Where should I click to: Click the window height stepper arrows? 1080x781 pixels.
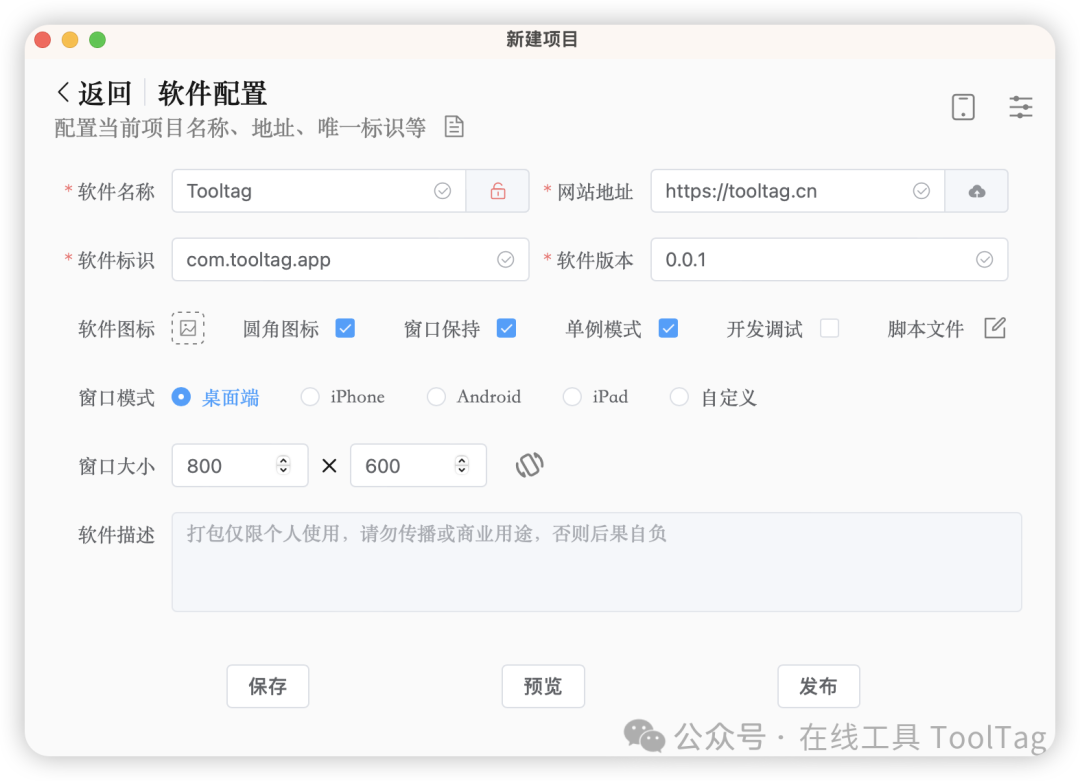[x=461, y=465]
